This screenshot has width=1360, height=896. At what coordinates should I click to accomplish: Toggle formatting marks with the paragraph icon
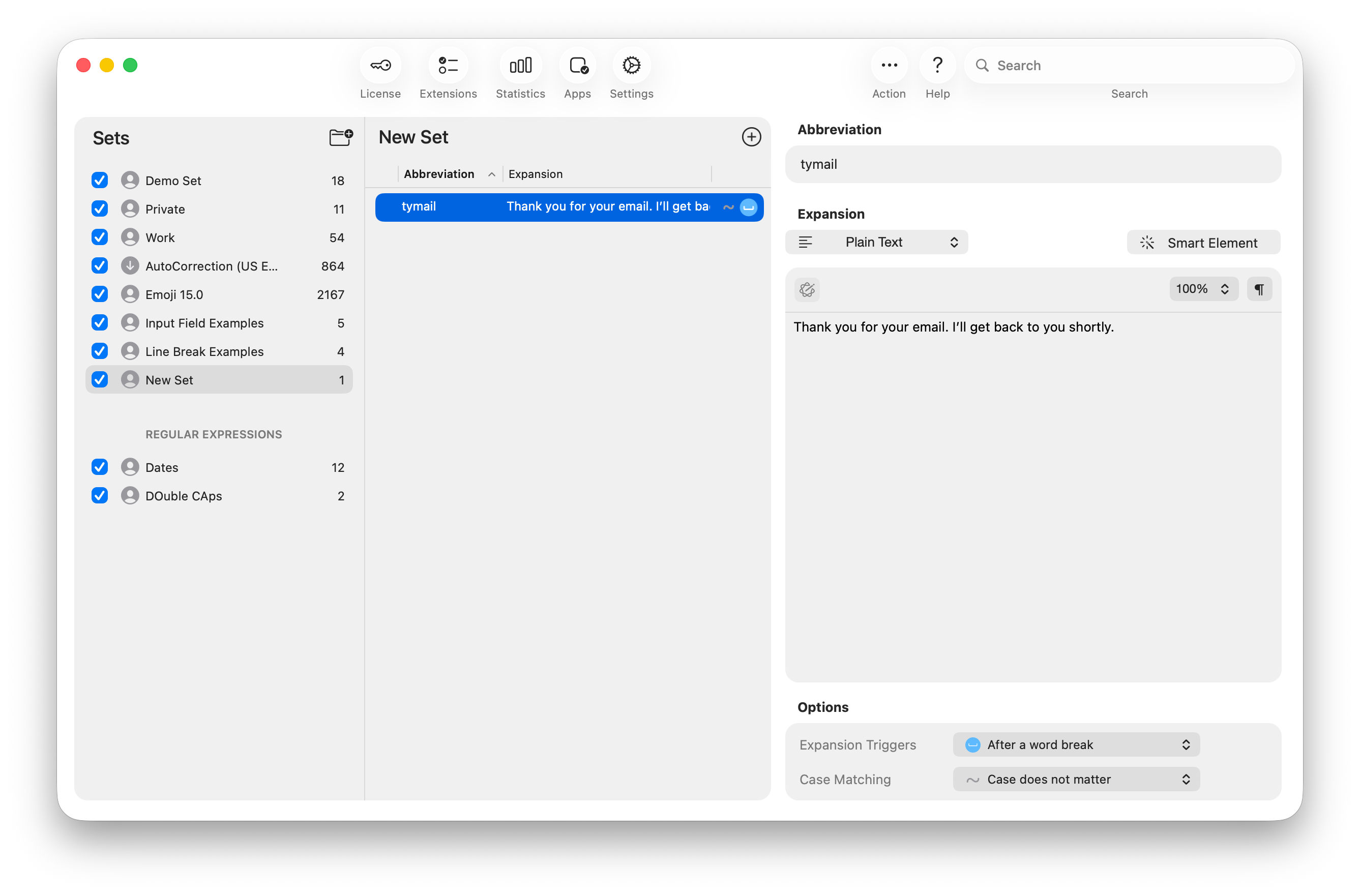pos(1259,289)
